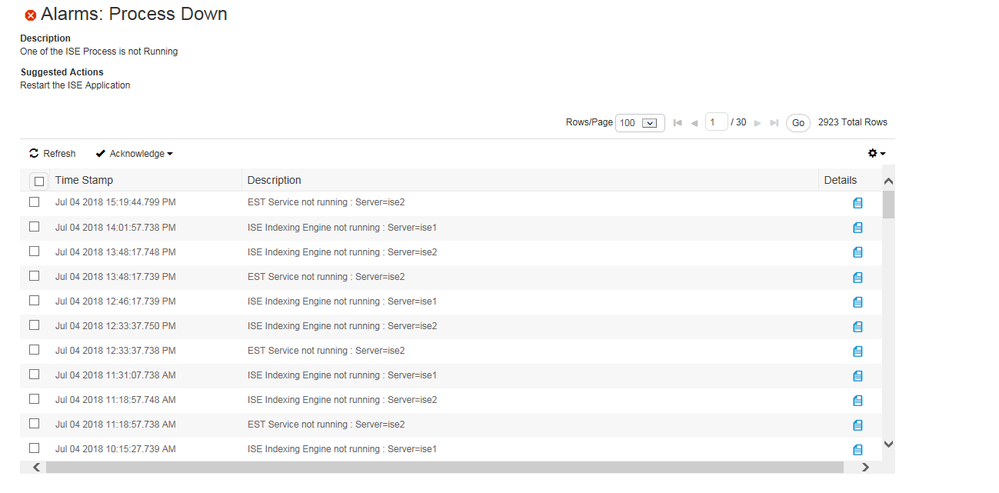The height and width of the screenshot is (493, 999).
Task: Tick the select-all checkbox in the table header
Action: coord(39,182)
